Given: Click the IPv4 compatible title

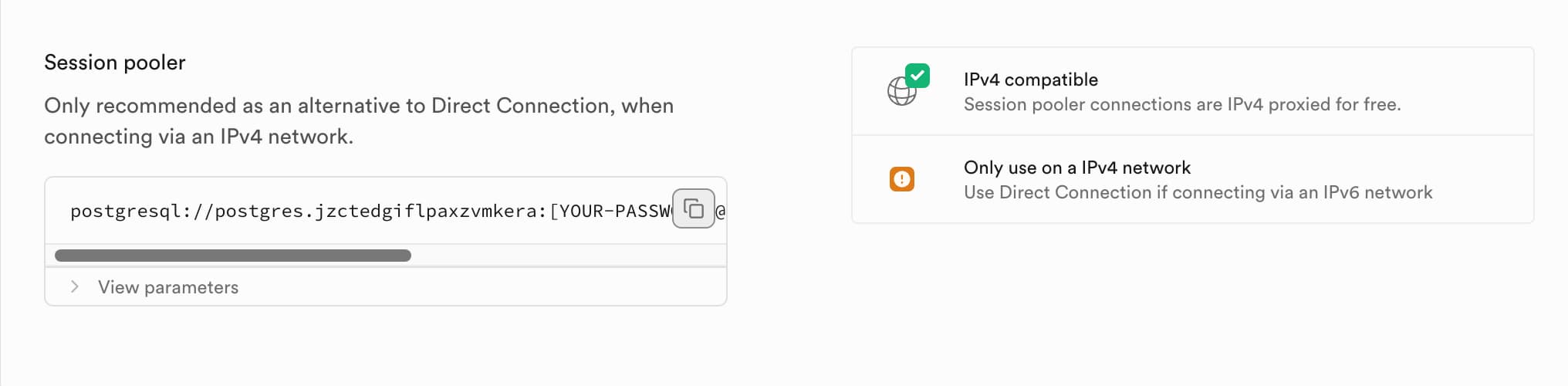Looking at the screenshot, I should click(x=1030, y=80).
